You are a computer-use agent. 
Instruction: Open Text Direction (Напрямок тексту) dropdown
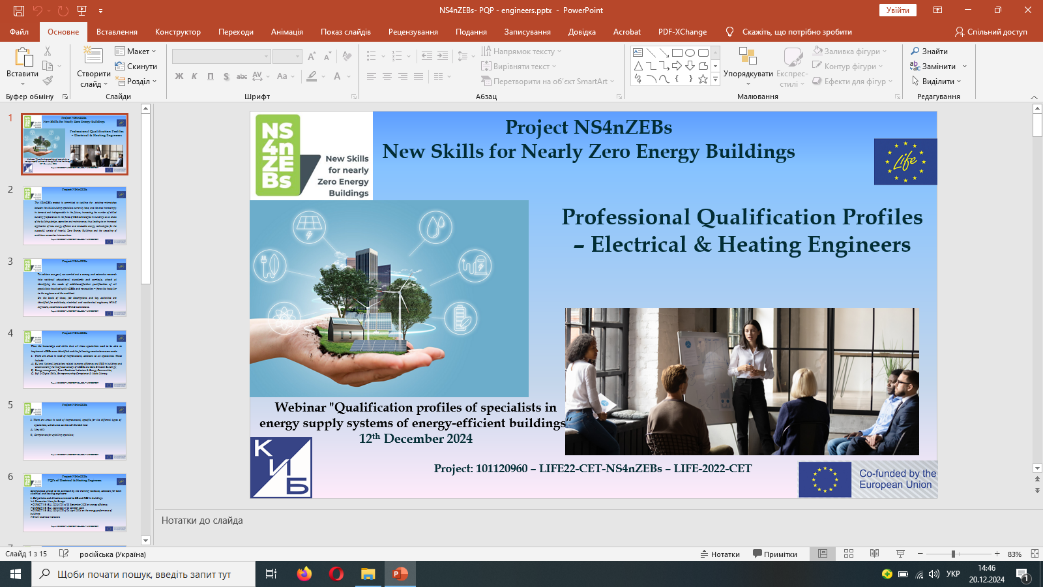pos(522,51)
